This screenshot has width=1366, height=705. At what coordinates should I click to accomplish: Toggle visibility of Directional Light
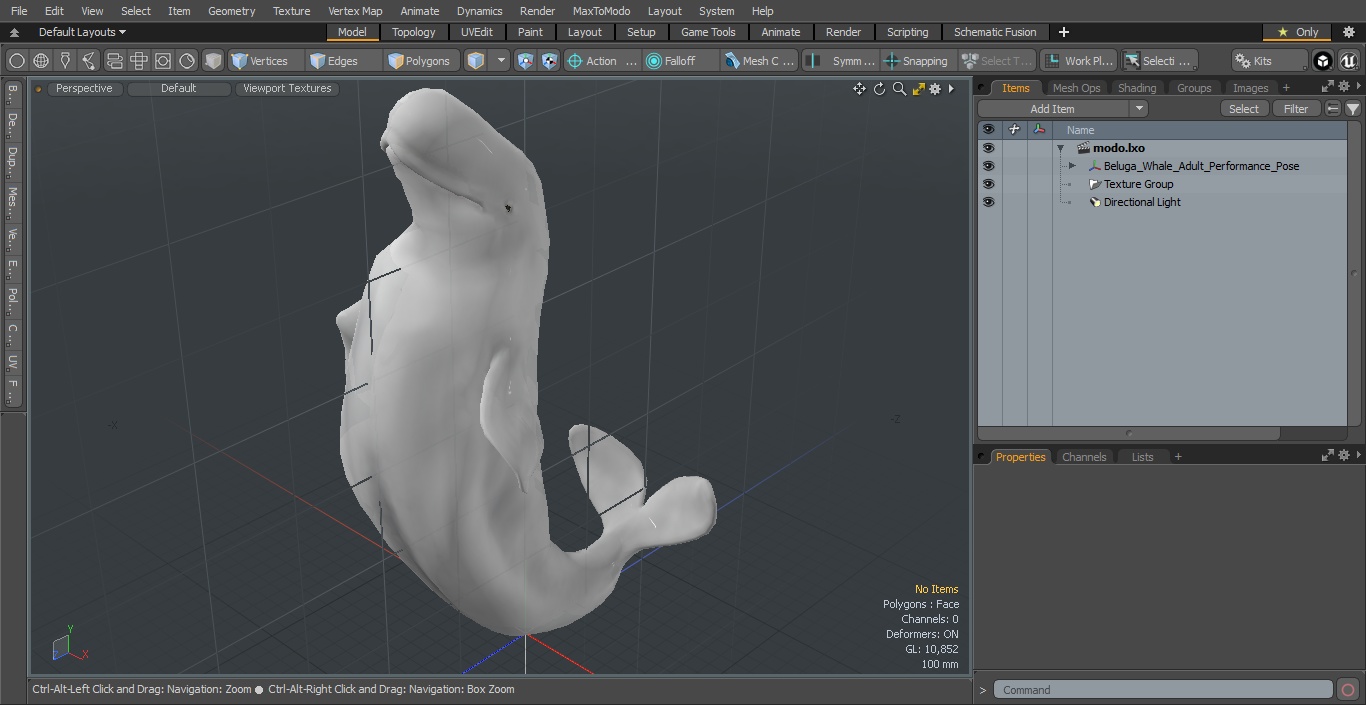click(x=988, y=202)
